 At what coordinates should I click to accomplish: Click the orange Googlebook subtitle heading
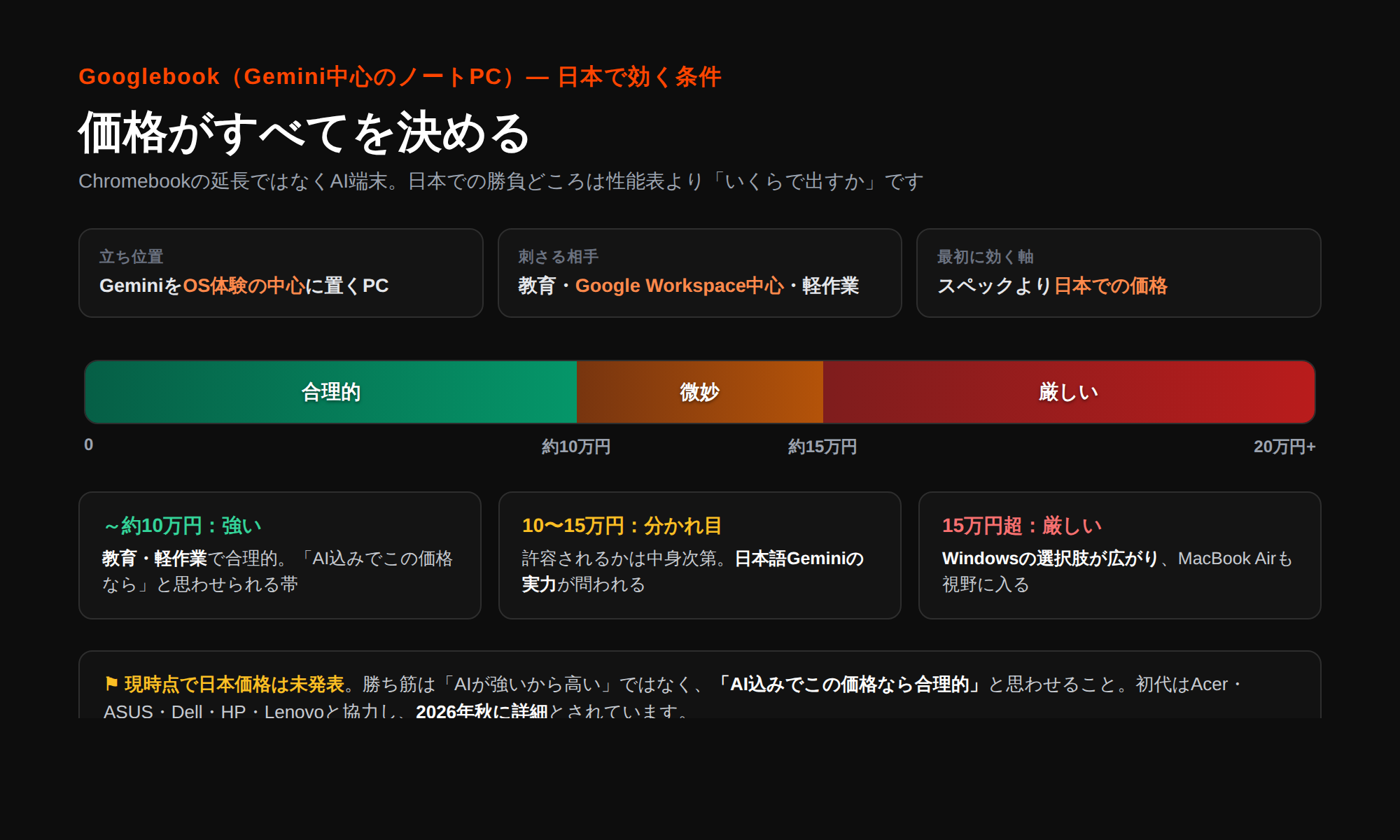[x=400, y=76]
